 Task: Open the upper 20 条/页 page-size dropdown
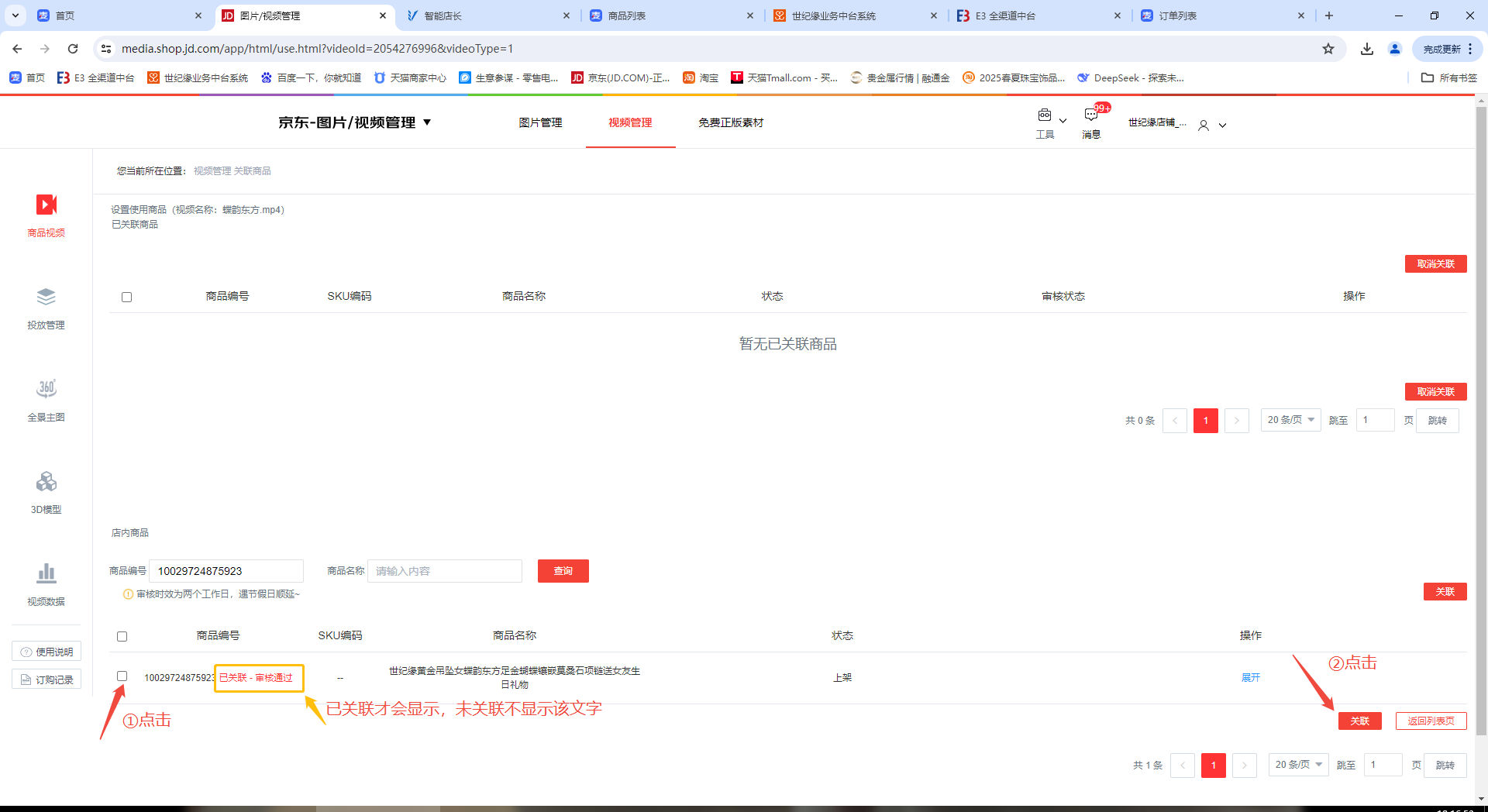coord(1290,420)
